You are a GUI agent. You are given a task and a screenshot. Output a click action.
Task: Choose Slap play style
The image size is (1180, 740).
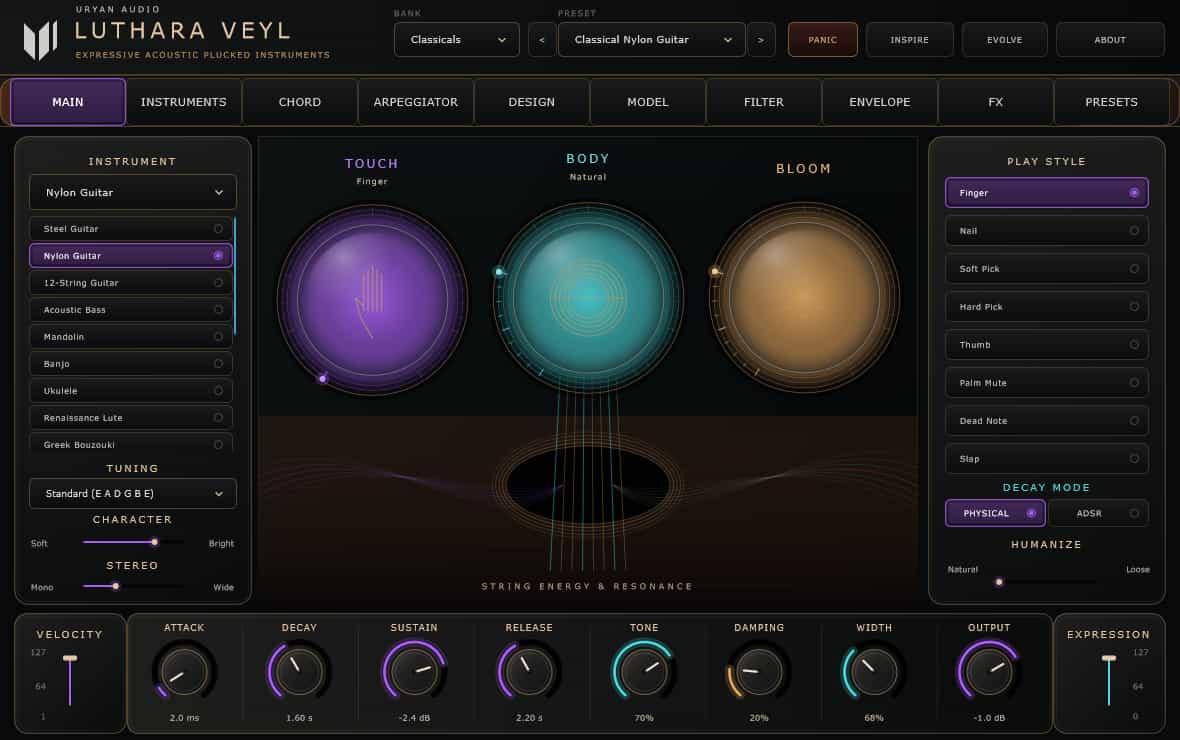tap(1047, 459)
